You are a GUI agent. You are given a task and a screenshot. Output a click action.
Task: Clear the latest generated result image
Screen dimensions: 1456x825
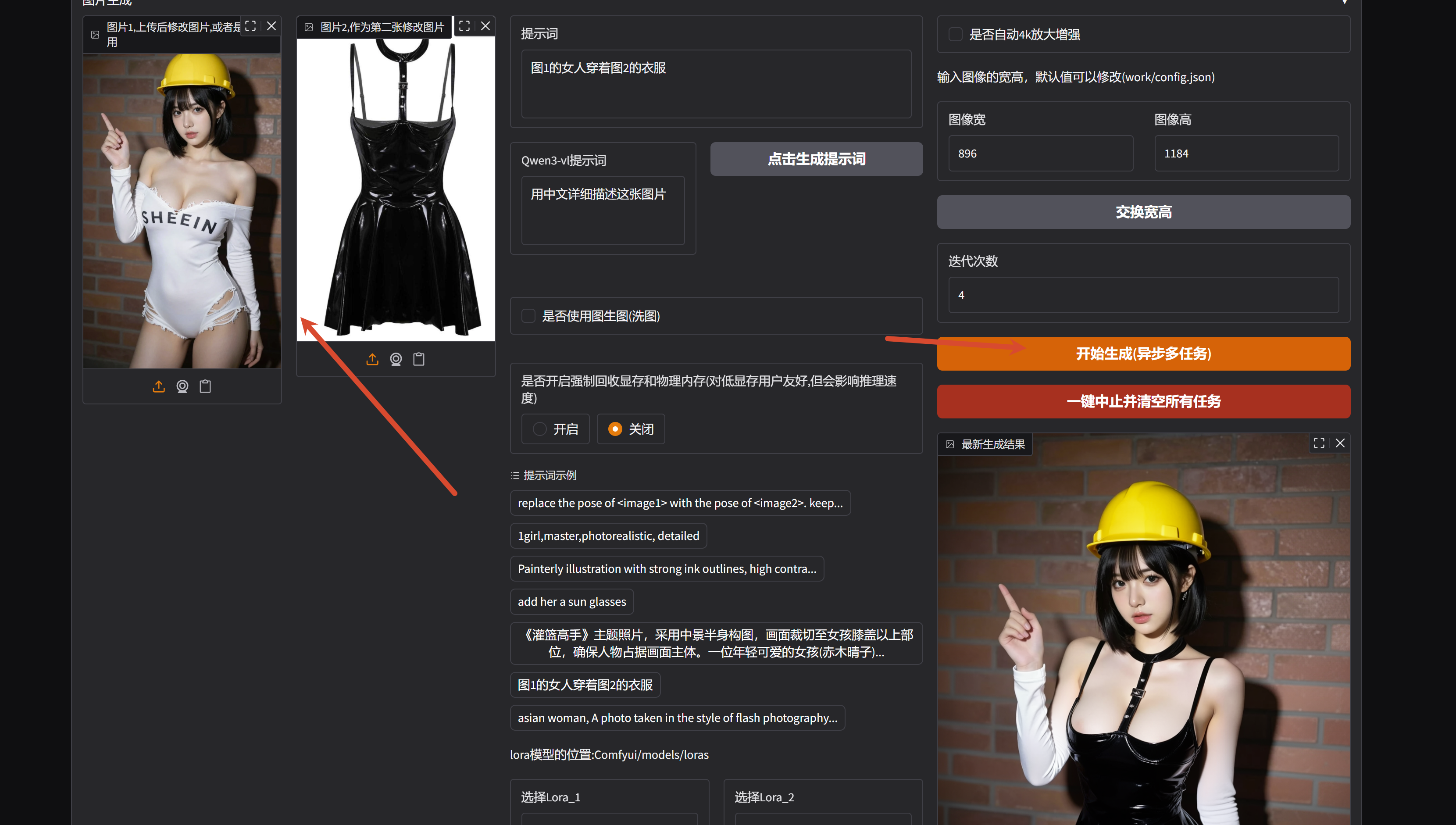1340,443
